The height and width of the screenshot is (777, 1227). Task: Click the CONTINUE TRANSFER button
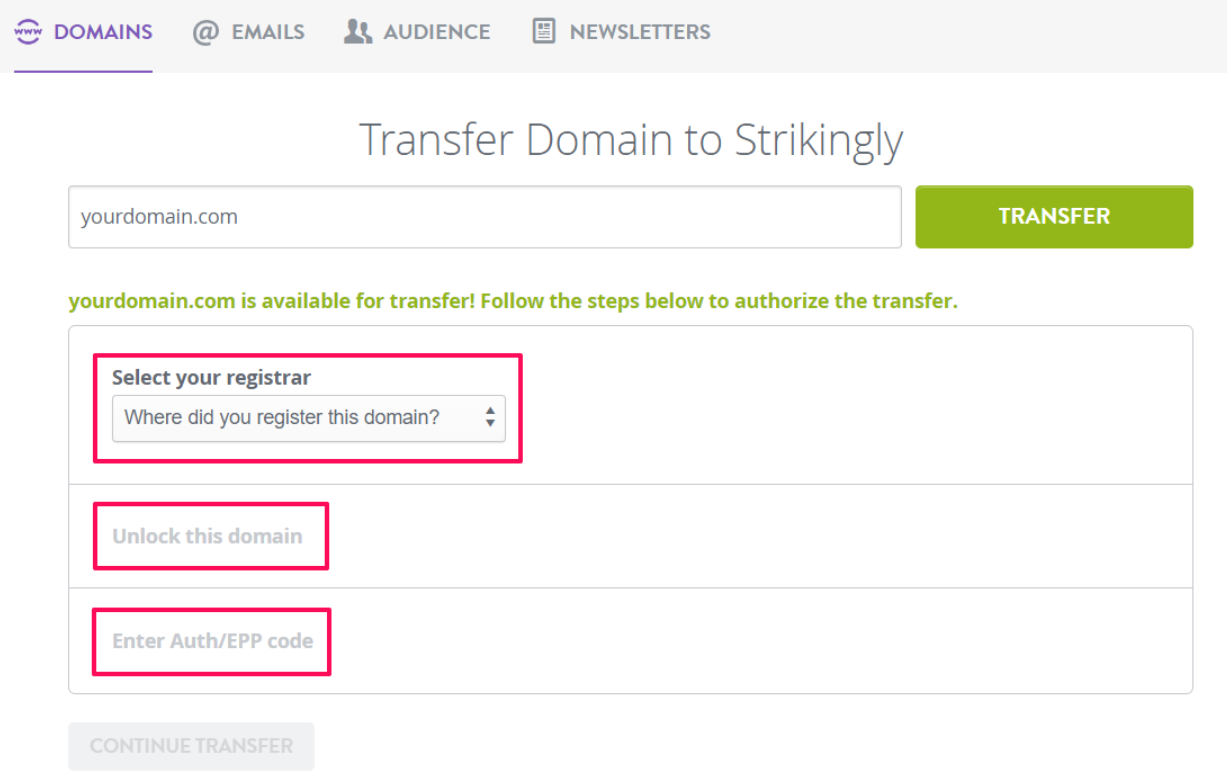[x=191, y=745]
